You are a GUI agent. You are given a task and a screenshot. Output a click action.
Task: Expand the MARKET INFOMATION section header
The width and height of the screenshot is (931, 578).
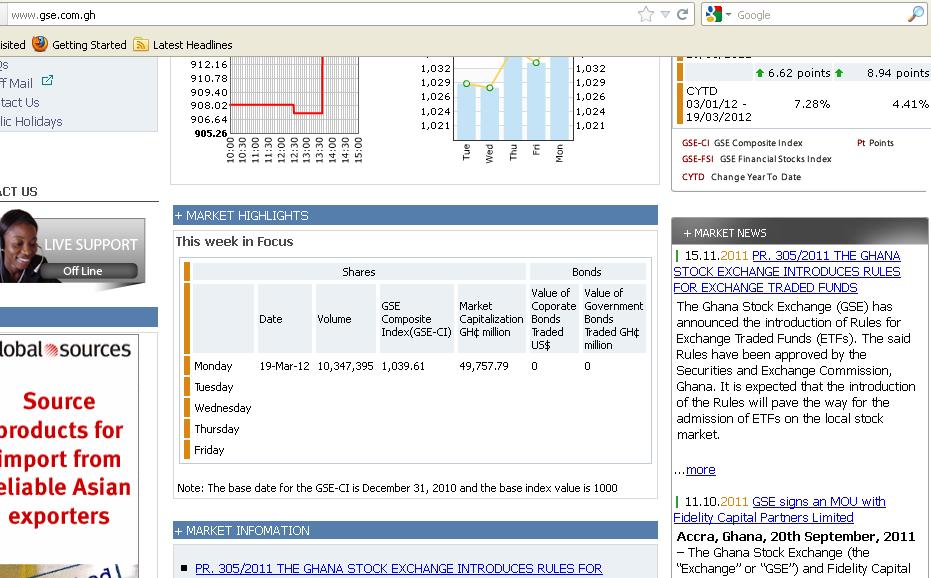point(415,530)
